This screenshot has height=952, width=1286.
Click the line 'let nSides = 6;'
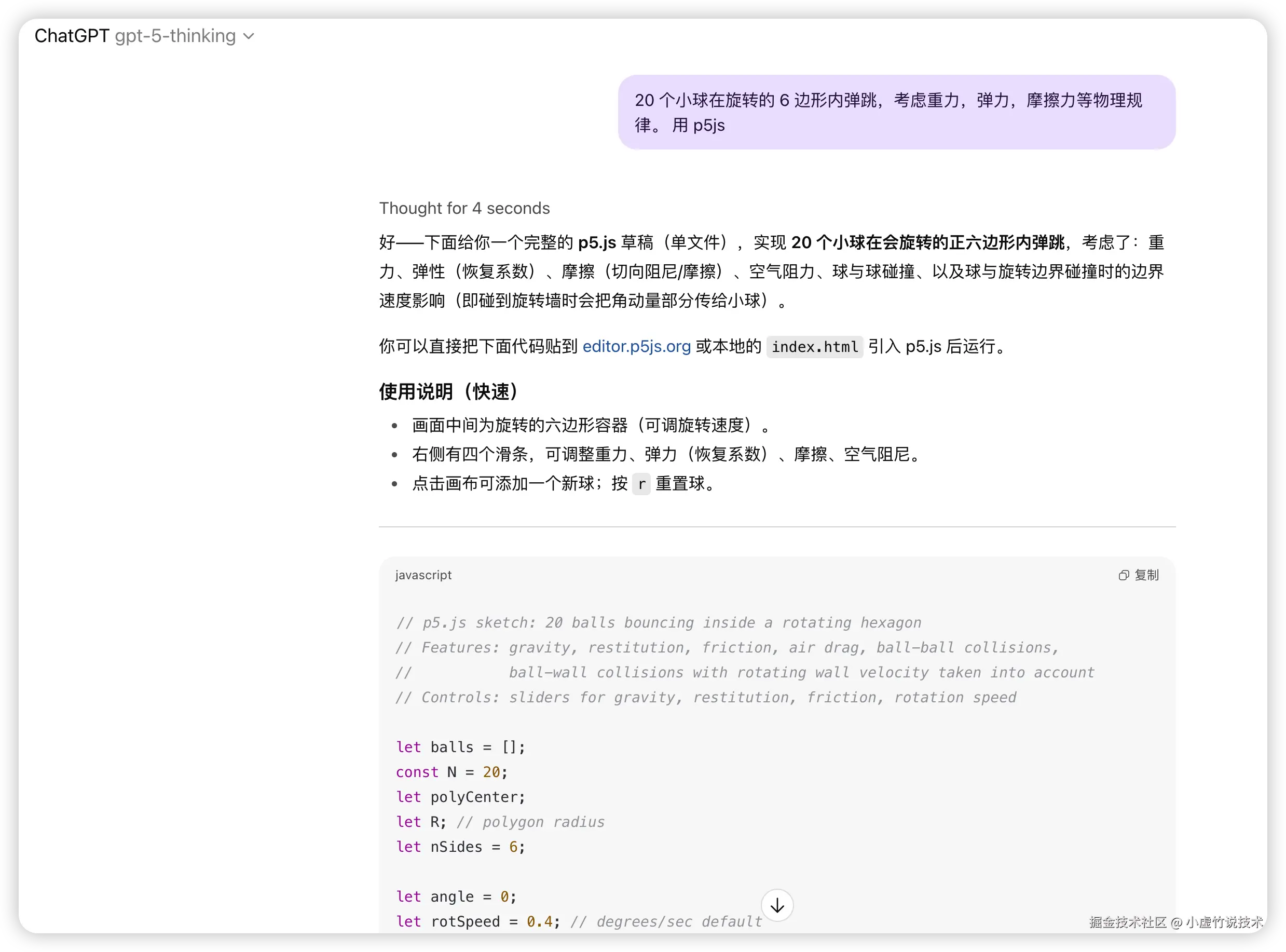coord(460,847)
